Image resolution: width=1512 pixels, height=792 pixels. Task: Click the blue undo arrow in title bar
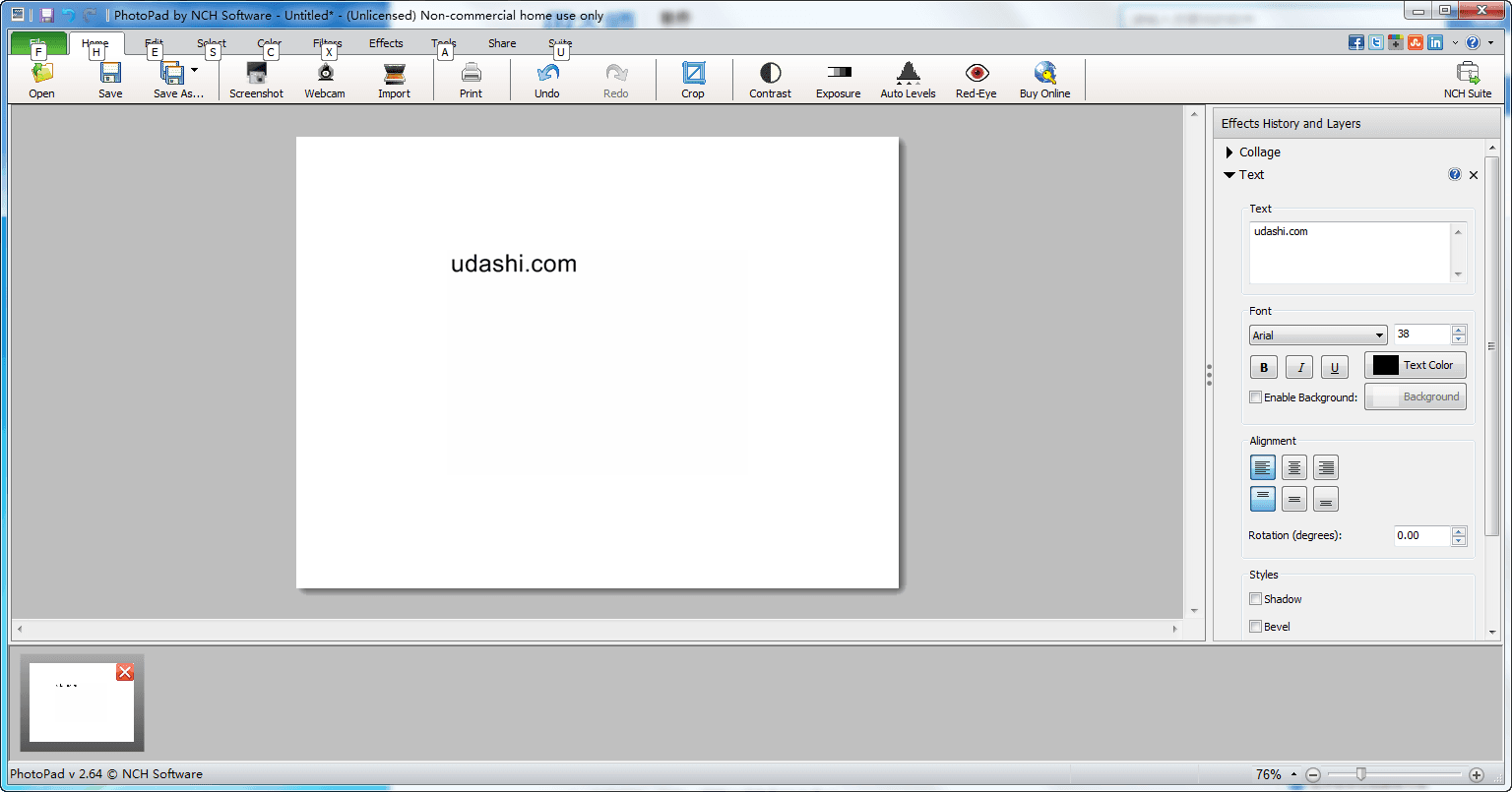pyautogui.click(x=68, y=15)
